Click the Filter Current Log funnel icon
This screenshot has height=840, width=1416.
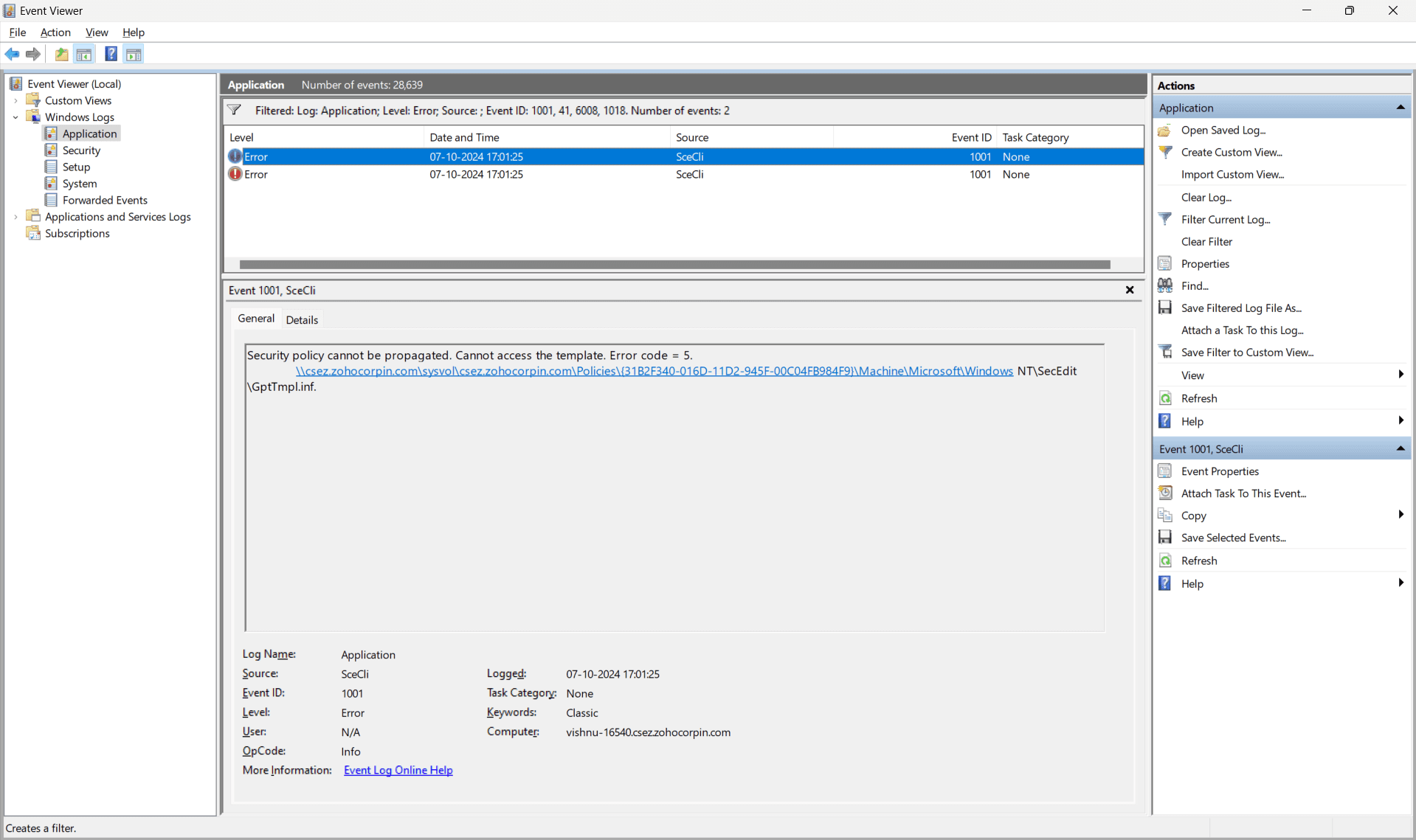click(x=1165, y=219)
